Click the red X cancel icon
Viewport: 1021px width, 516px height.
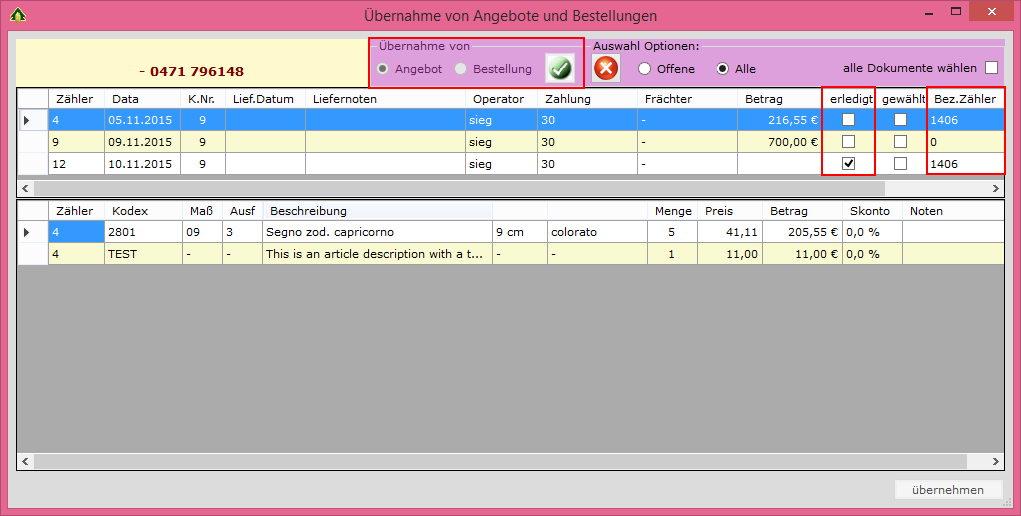606,68
